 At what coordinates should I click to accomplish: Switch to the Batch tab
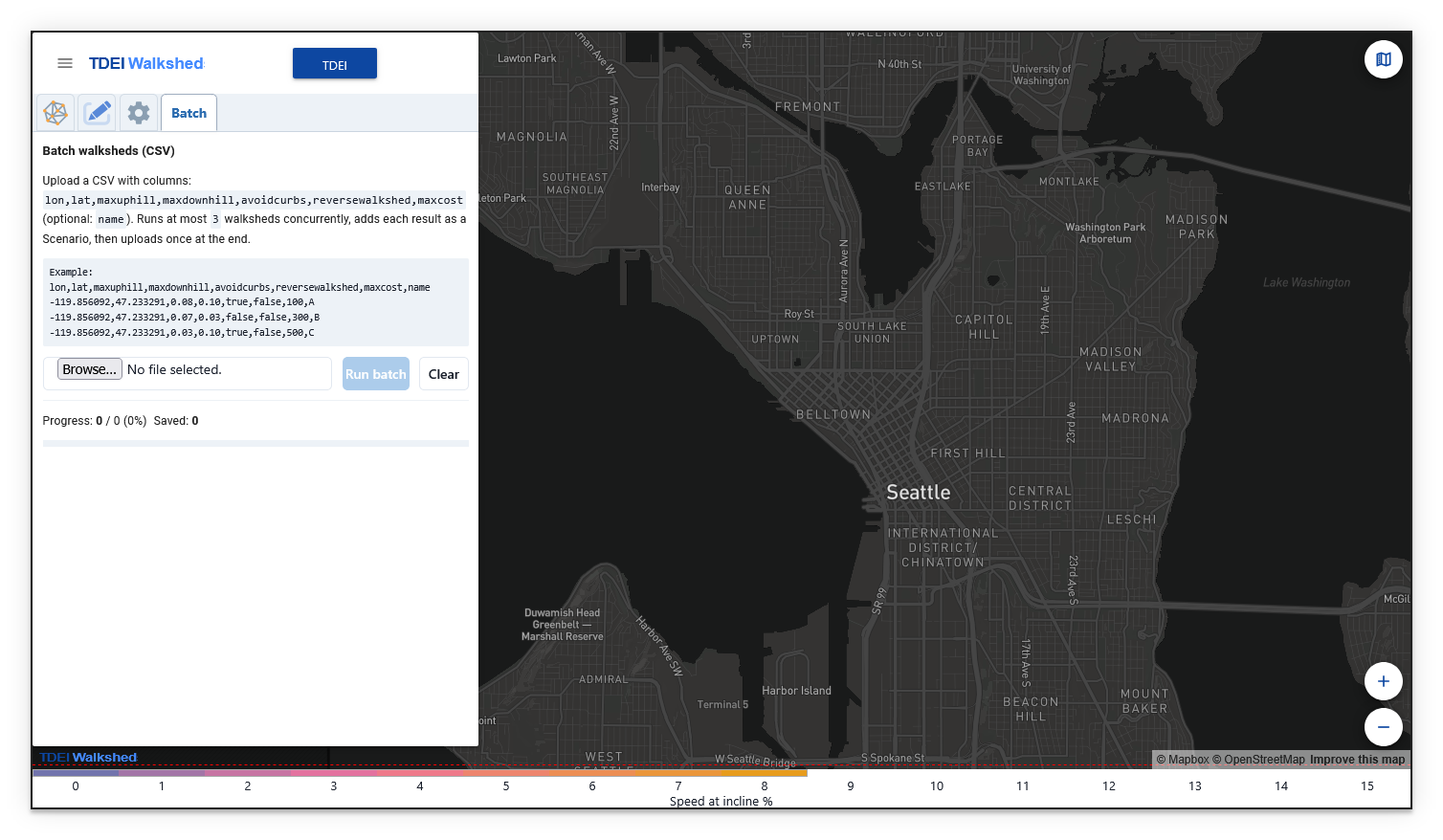coord(189,113)
